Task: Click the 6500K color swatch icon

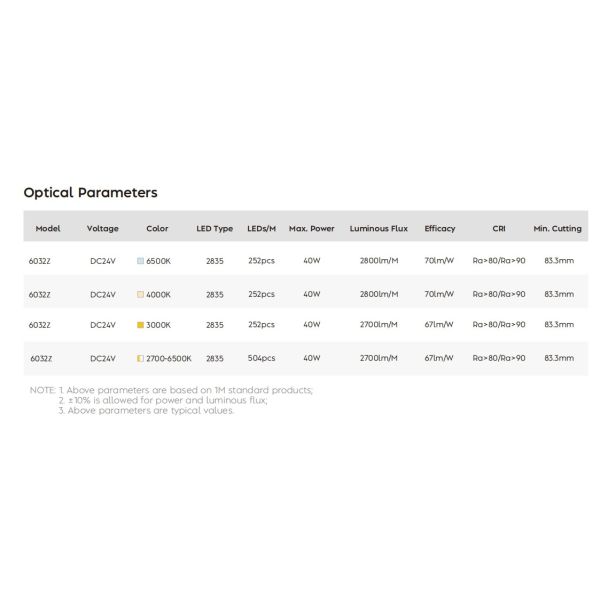Action: click(x=141, y=261)
